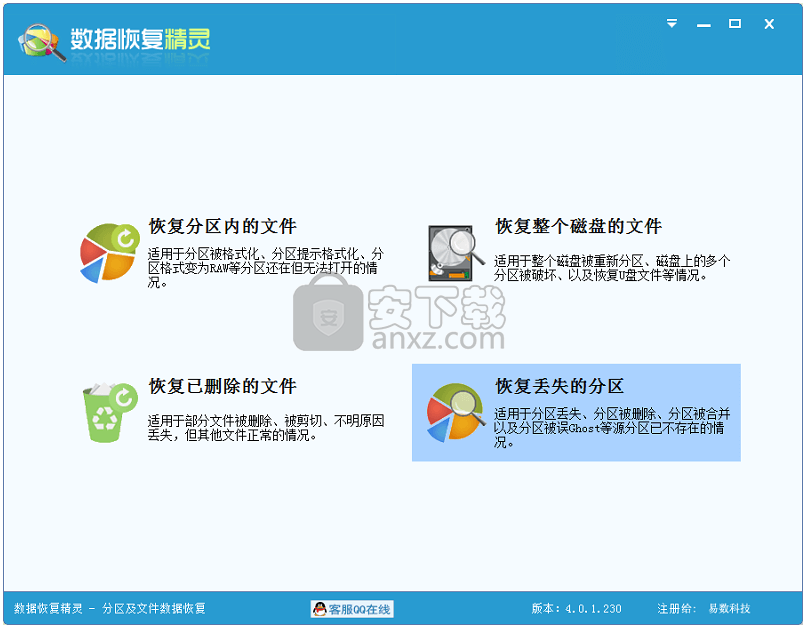
Task: Click 注册给: 易数科技 status text
Action: pos(704,609)
